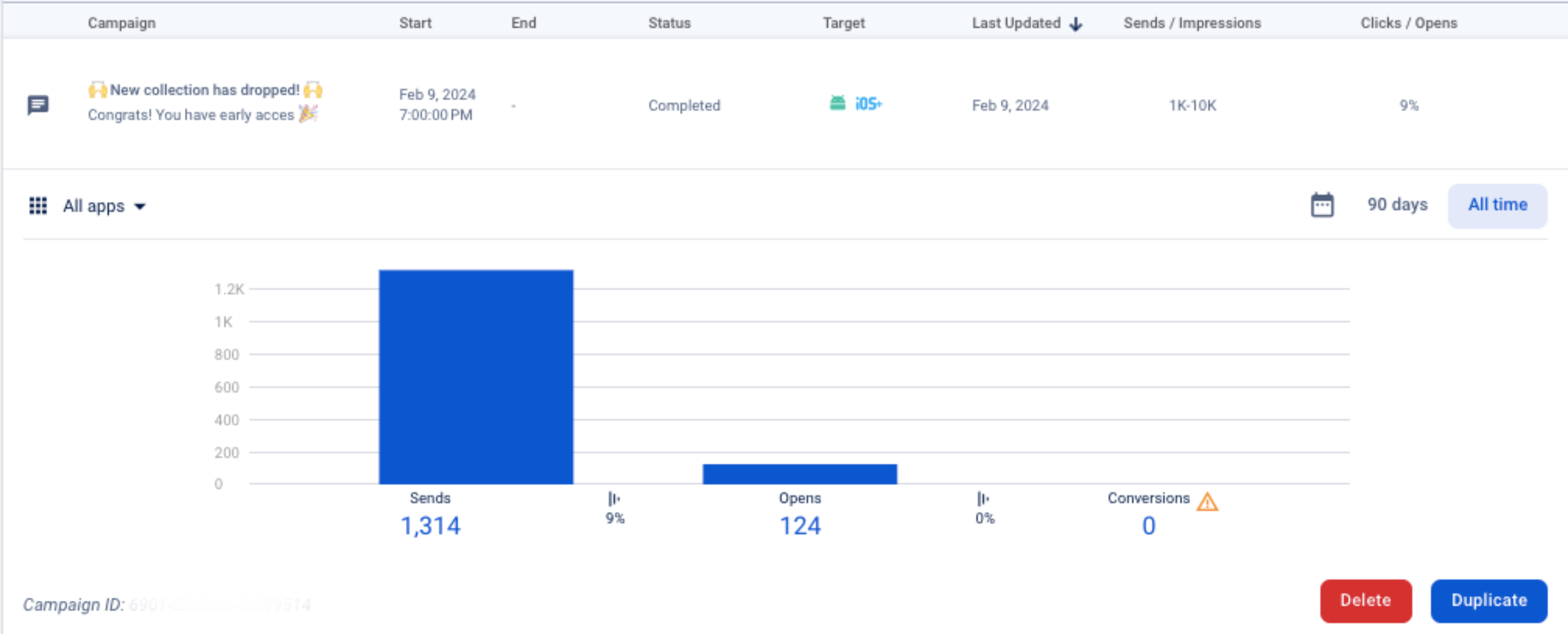Delete this campaign

click(1365, 600)
